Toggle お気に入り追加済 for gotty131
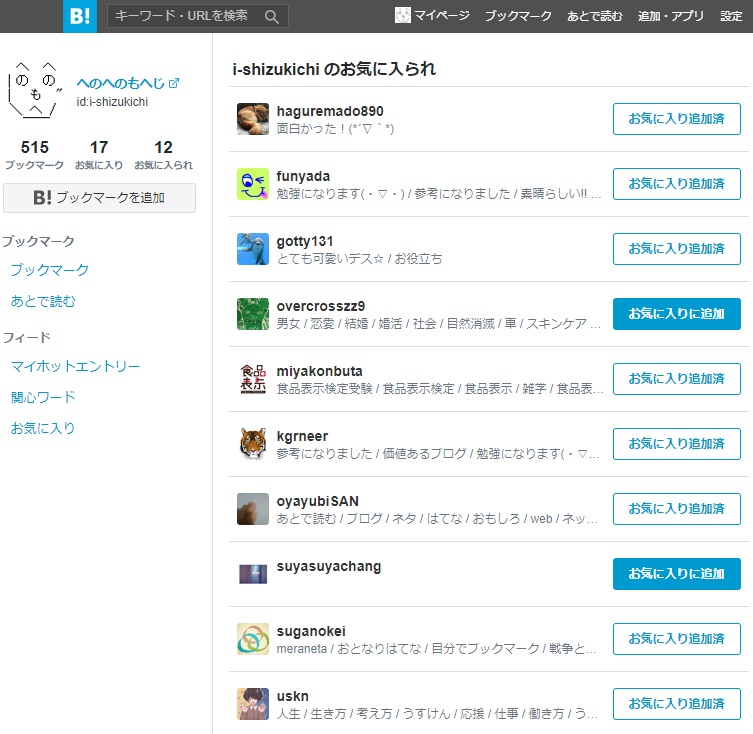Image resolution: width=753 pixels, height=734 pixels. click(x=677, y=249)
